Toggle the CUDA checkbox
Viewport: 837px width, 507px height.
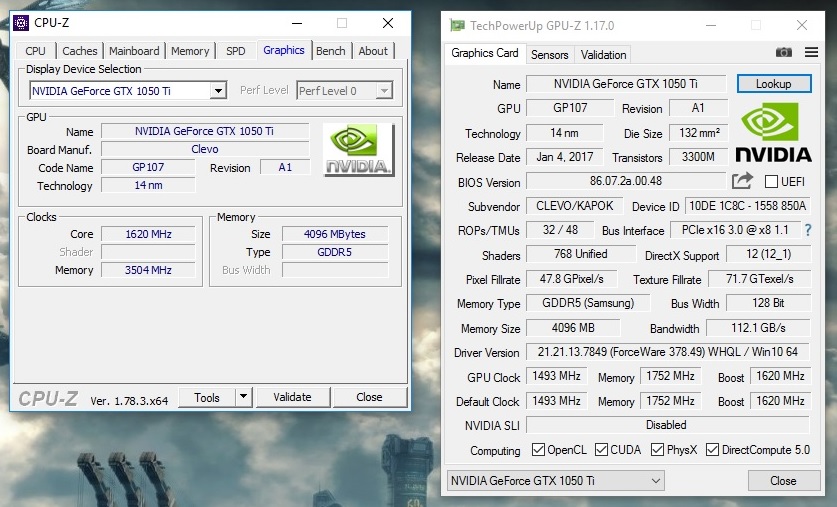[x=601, y=449]
